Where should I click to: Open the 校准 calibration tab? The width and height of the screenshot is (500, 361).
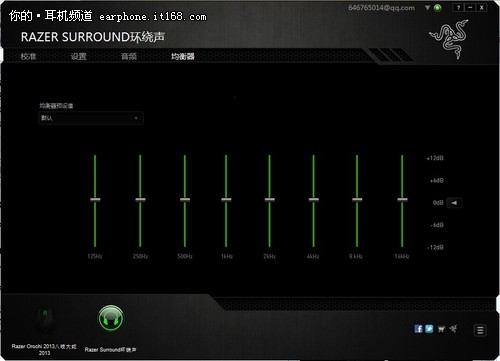click(x=28, y=56)
